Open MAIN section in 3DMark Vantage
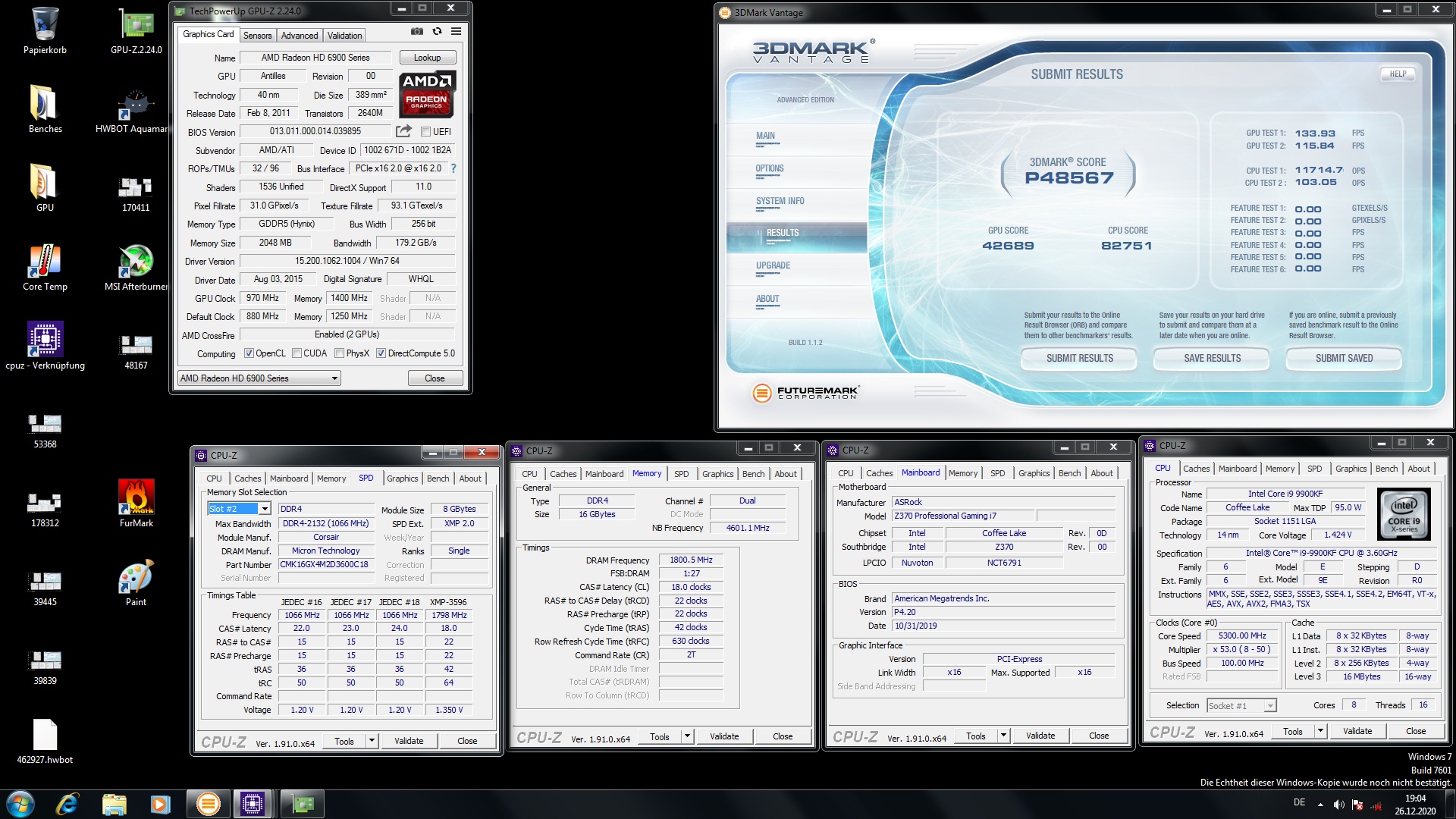Image resolution: width=1456 pixels, height=819 pixels. [765, 136]
